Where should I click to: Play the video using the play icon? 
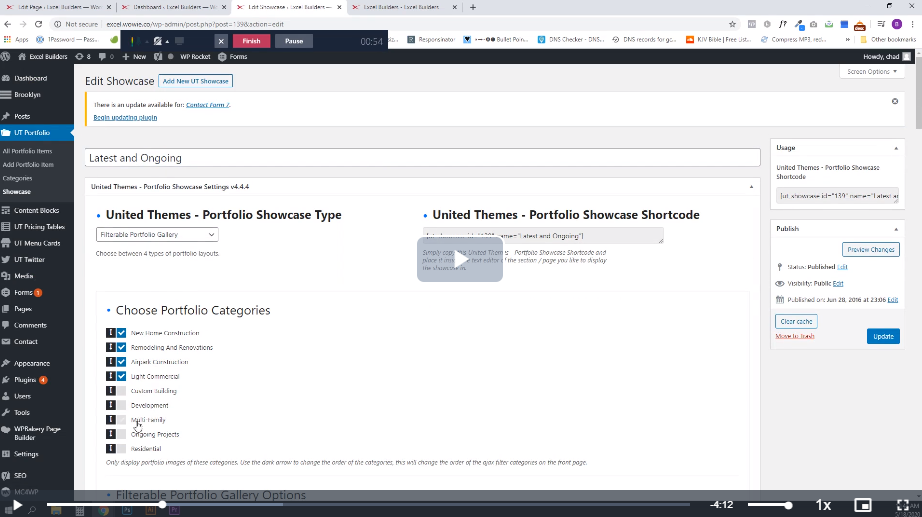pos(17,505)
